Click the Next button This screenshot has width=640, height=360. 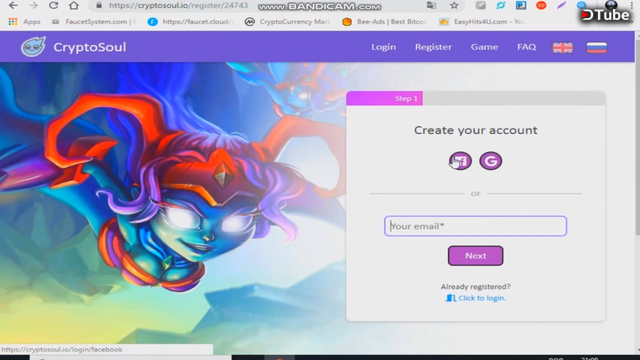point(476,256)
